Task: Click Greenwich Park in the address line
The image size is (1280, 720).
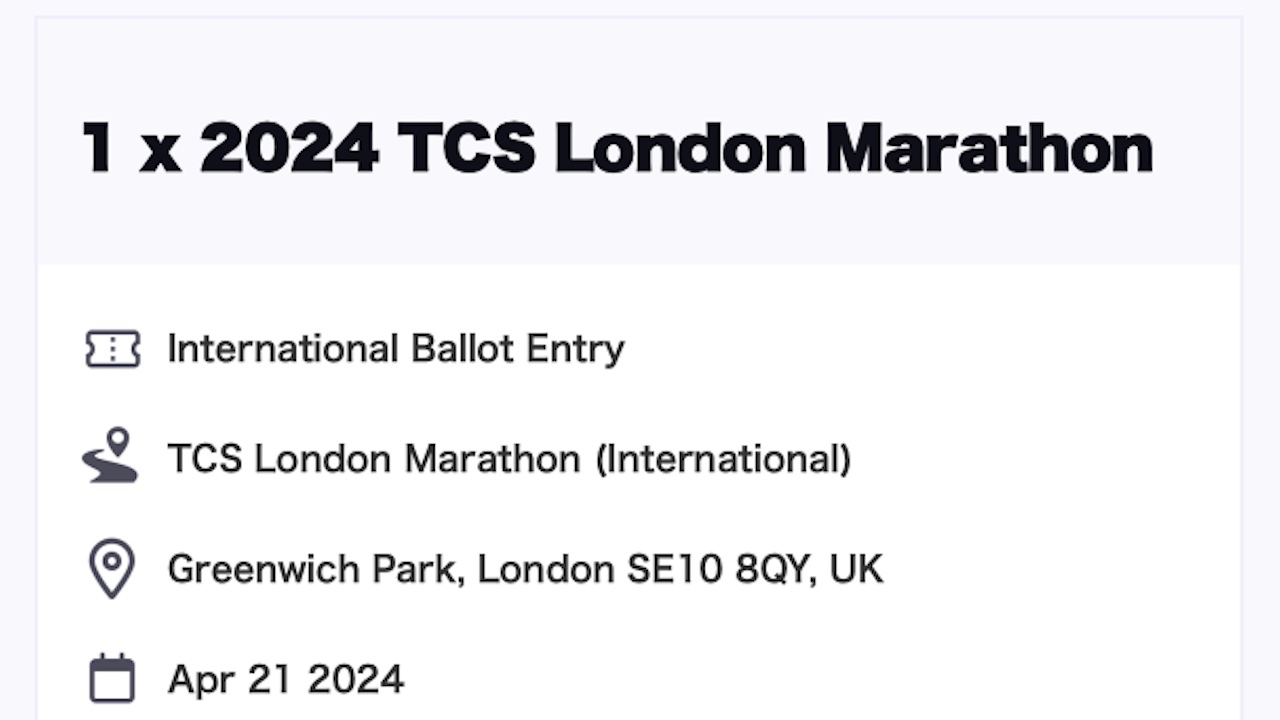Action: pos(315,569)
